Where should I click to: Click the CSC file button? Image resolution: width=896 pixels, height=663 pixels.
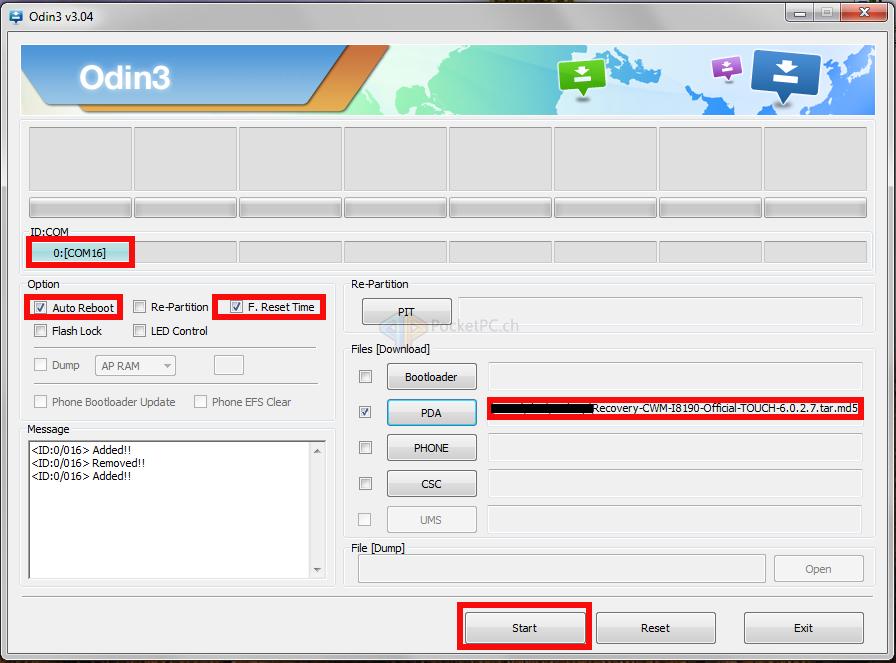pyautogui.click(x=431, y=484)
